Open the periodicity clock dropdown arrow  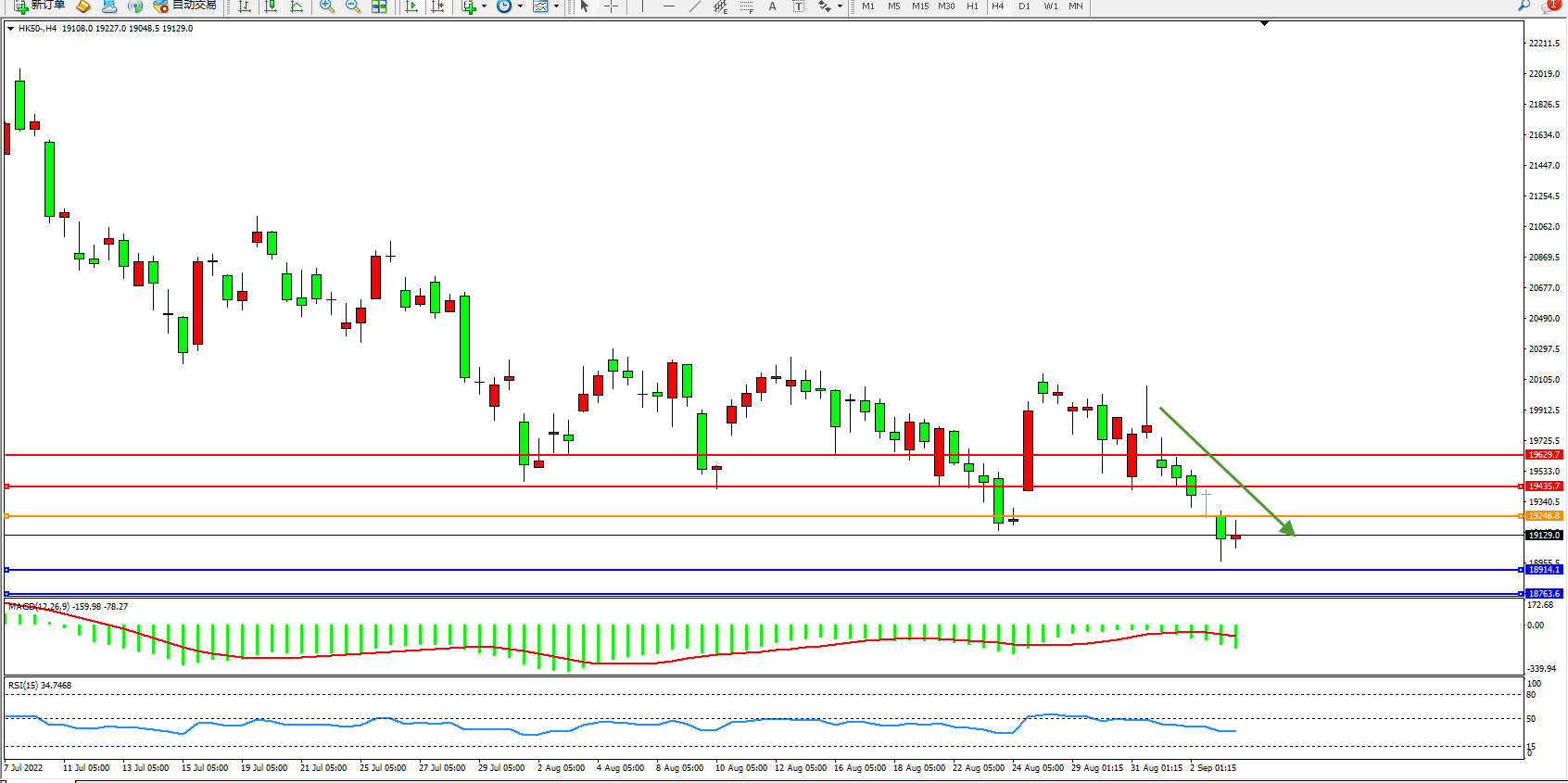click(x=520, y=6)
